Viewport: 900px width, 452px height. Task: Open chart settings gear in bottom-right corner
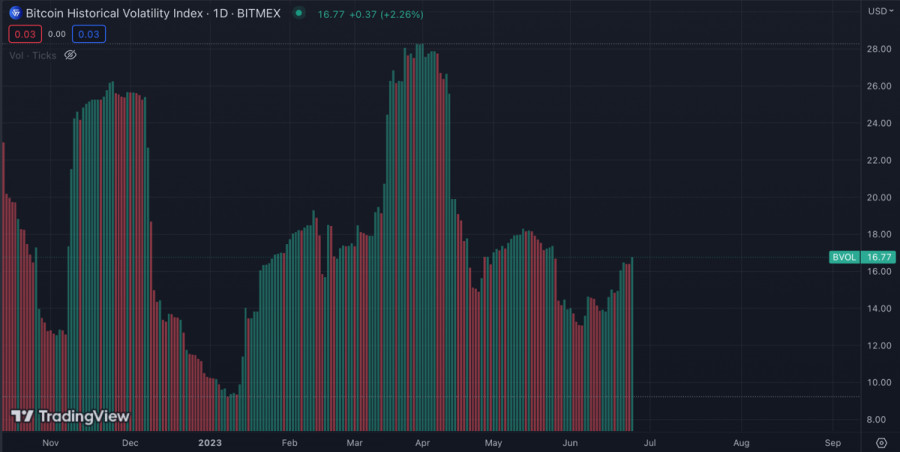(x=881, y=441)
